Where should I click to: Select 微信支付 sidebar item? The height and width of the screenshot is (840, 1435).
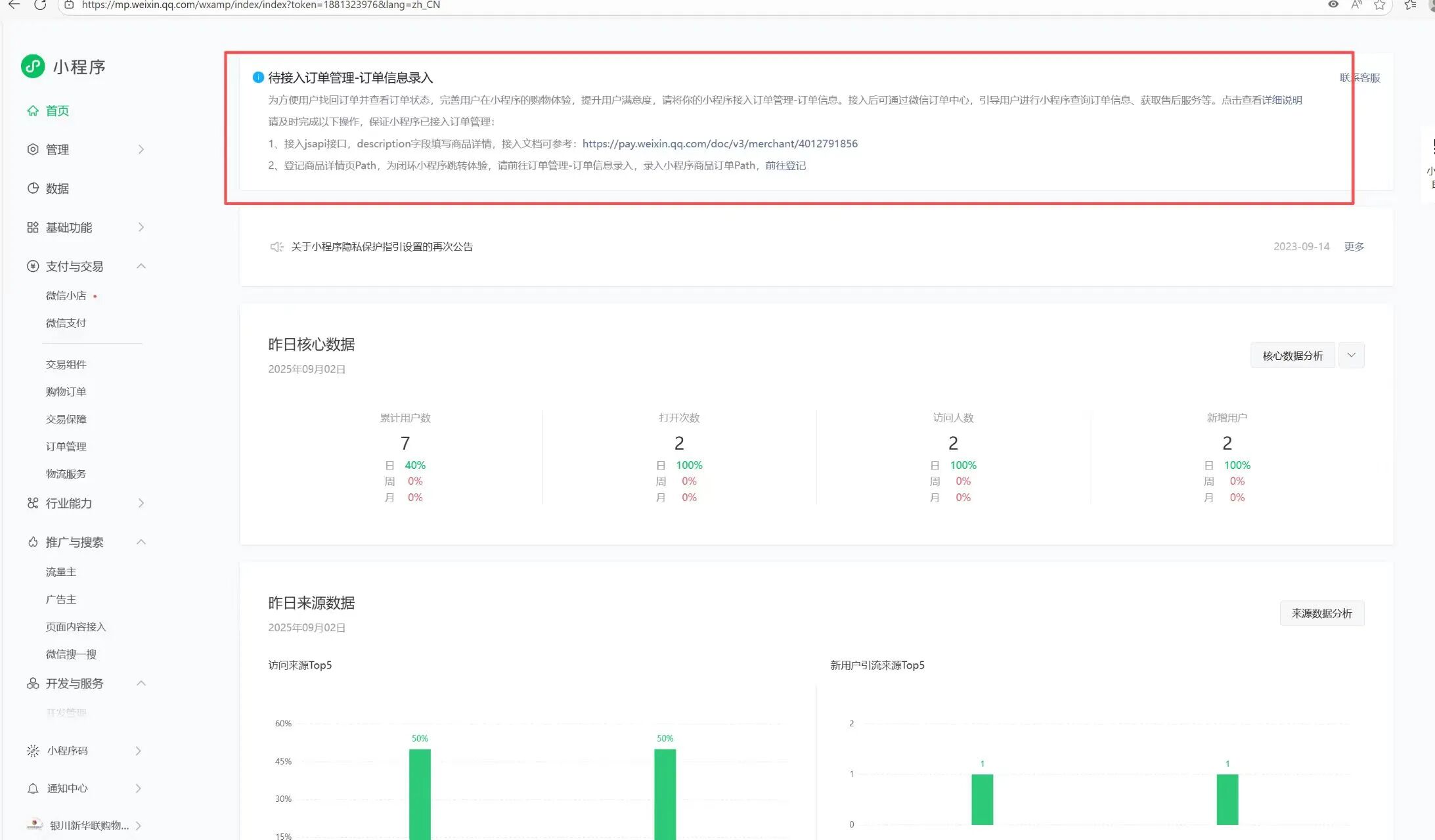pos(66,323)
